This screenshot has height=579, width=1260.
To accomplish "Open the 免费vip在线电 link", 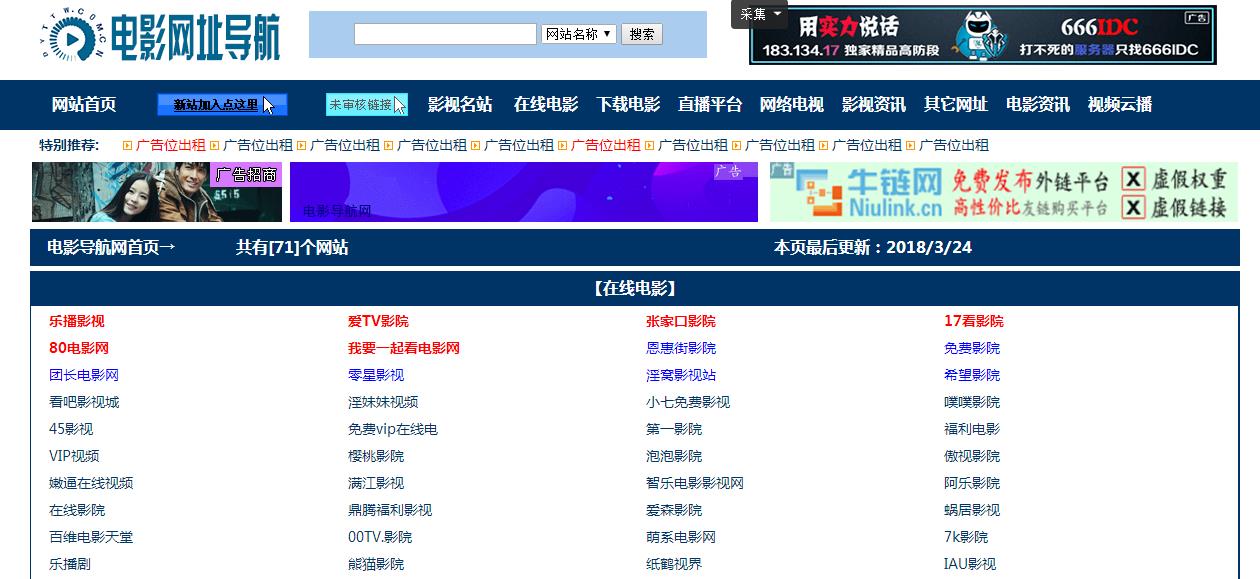I will point(393,429).
